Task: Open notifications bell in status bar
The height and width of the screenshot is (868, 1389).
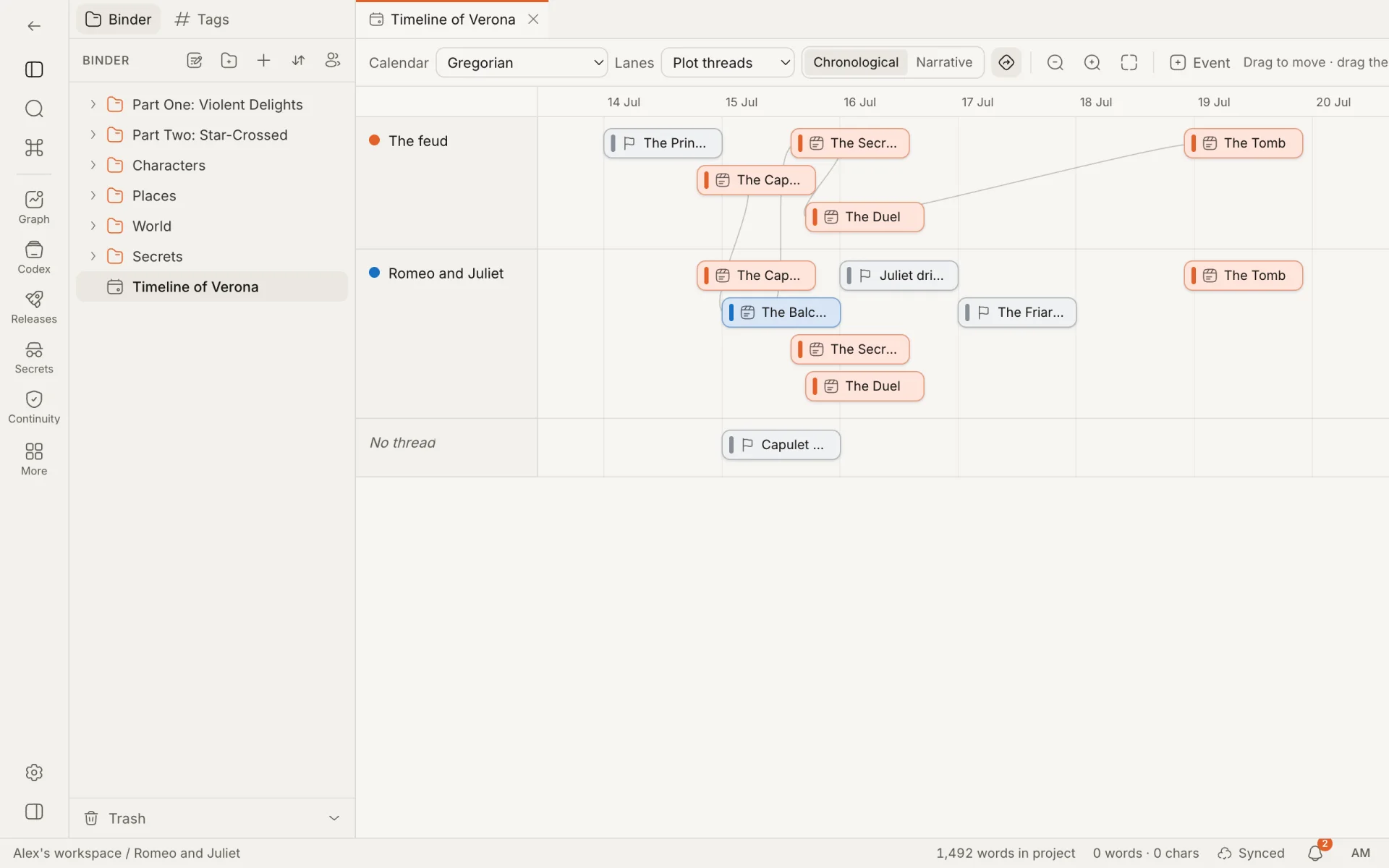Action: (x=1316, y=854)
